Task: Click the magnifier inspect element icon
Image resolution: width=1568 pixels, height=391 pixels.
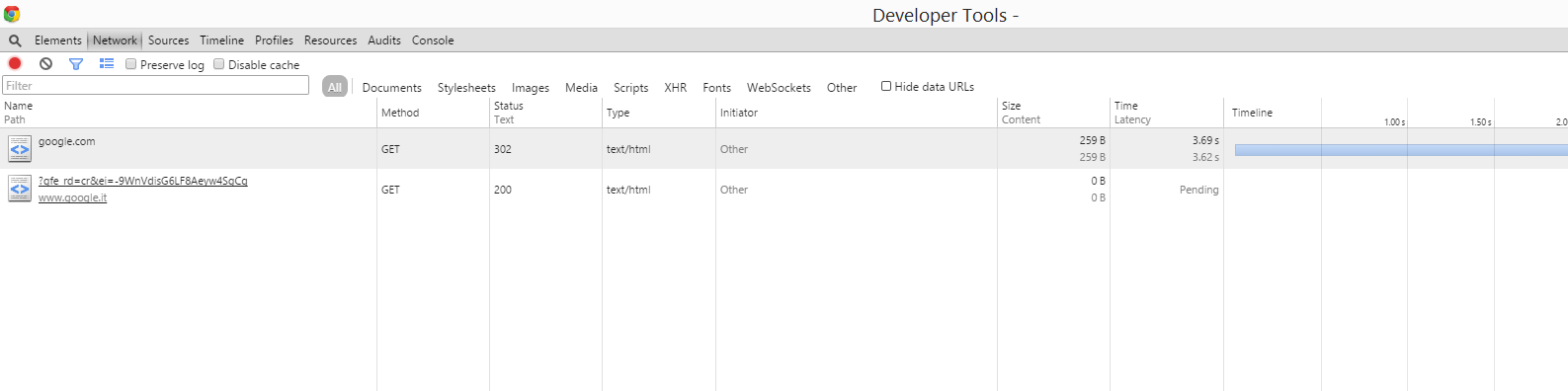Action: pos(15,40)
